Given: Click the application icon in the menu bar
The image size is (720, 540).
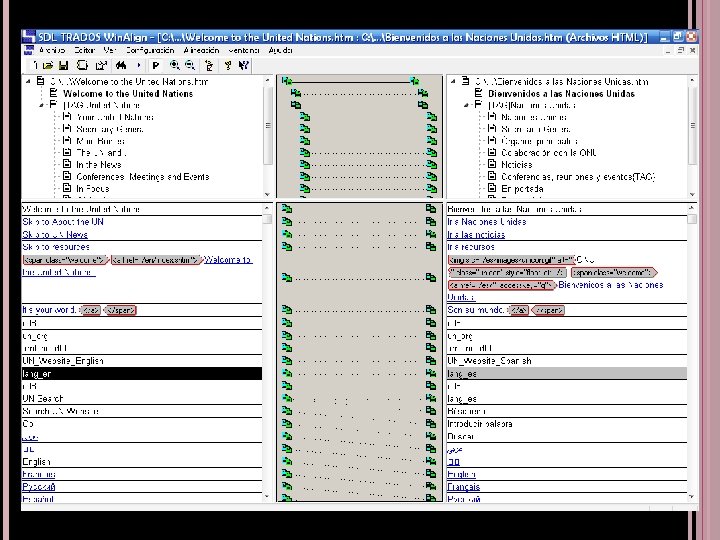Looking at the screenshot, I should (29, 50).
